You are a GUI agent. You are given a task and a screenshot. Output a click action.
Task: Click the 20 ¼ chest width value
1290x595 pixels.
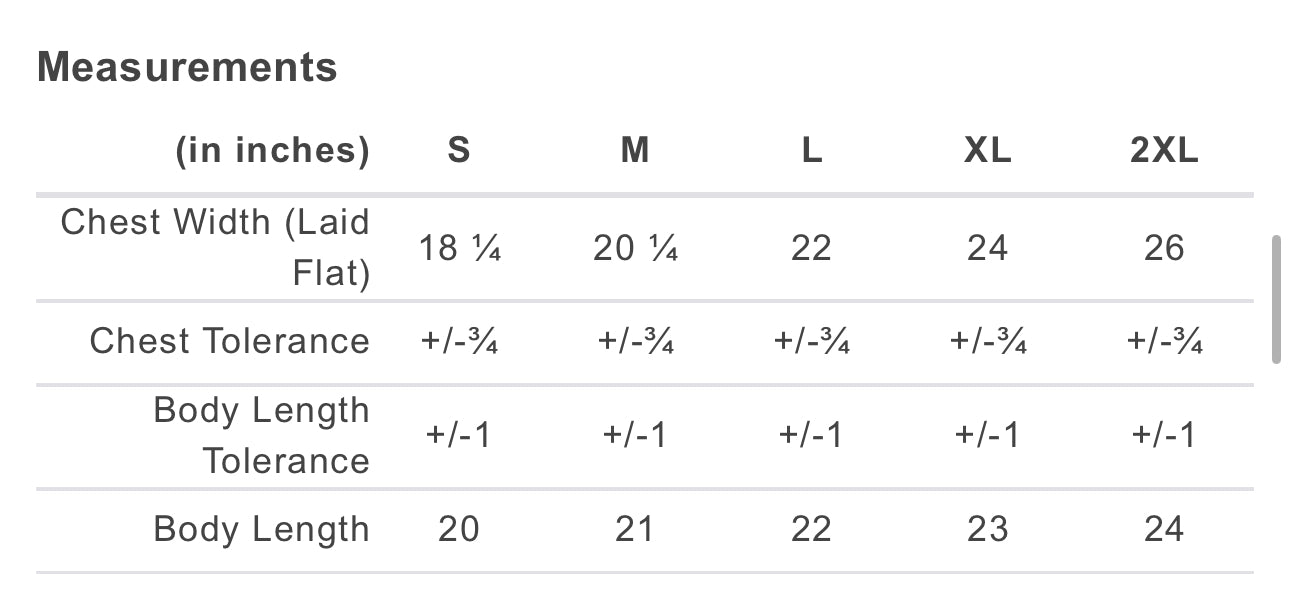pyautogui.click(x=635, y=248)
